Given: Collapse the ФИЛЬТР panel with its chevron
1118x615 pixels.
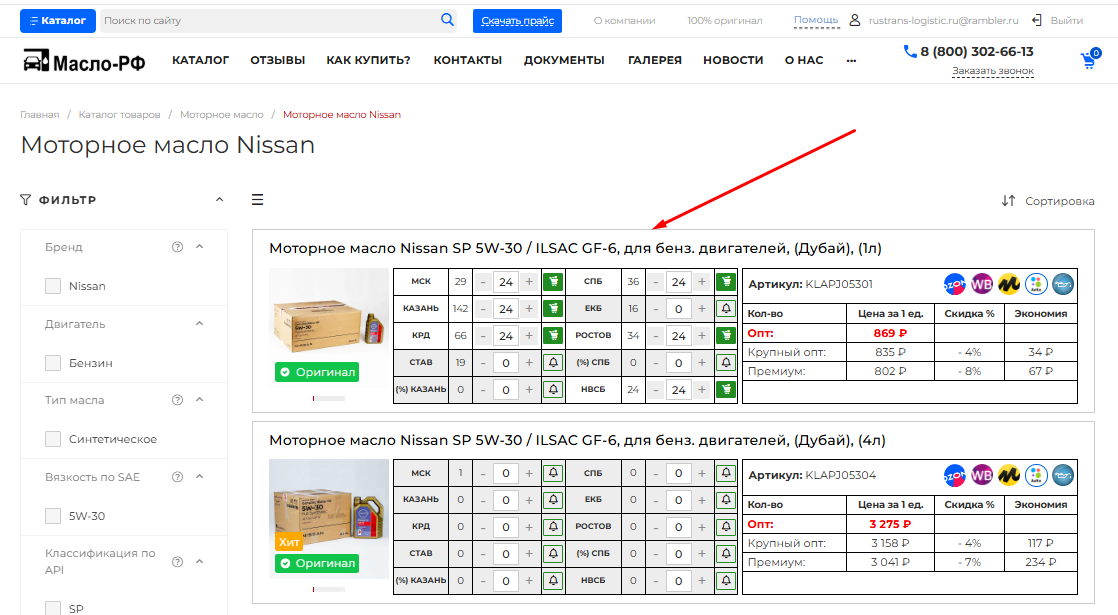Looking at the screenshot, I should [220, 200].
